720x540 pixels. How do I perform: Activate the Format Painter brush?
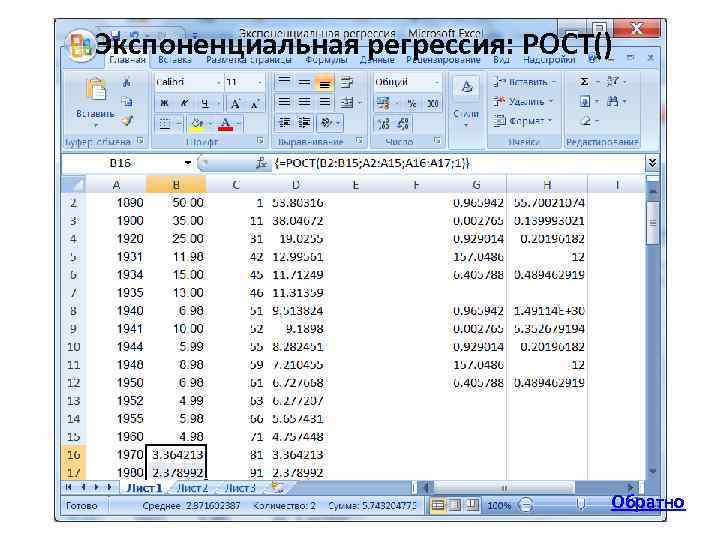pyautogui.click(x=127, y=121)
